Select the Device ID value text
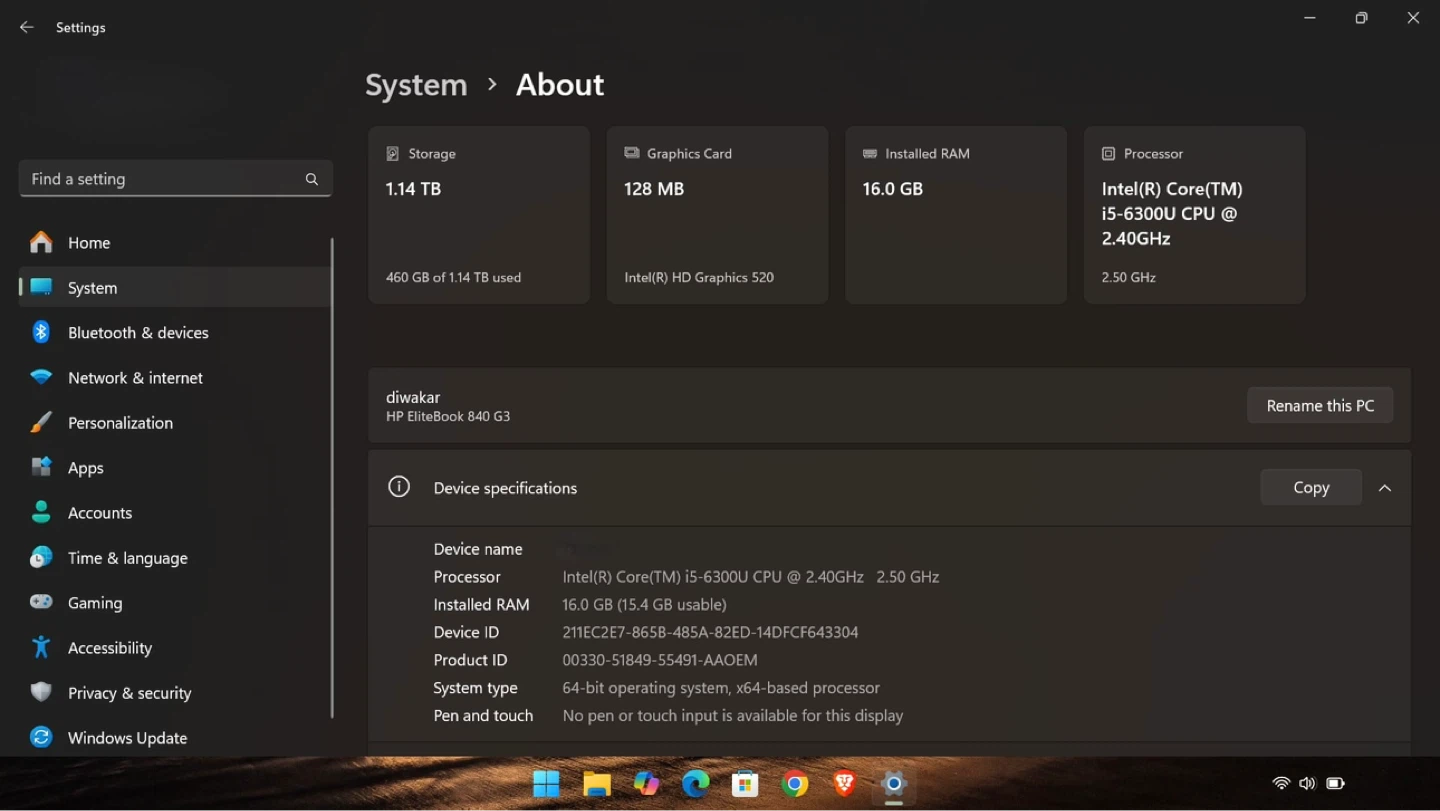 [x=710, y=632]
